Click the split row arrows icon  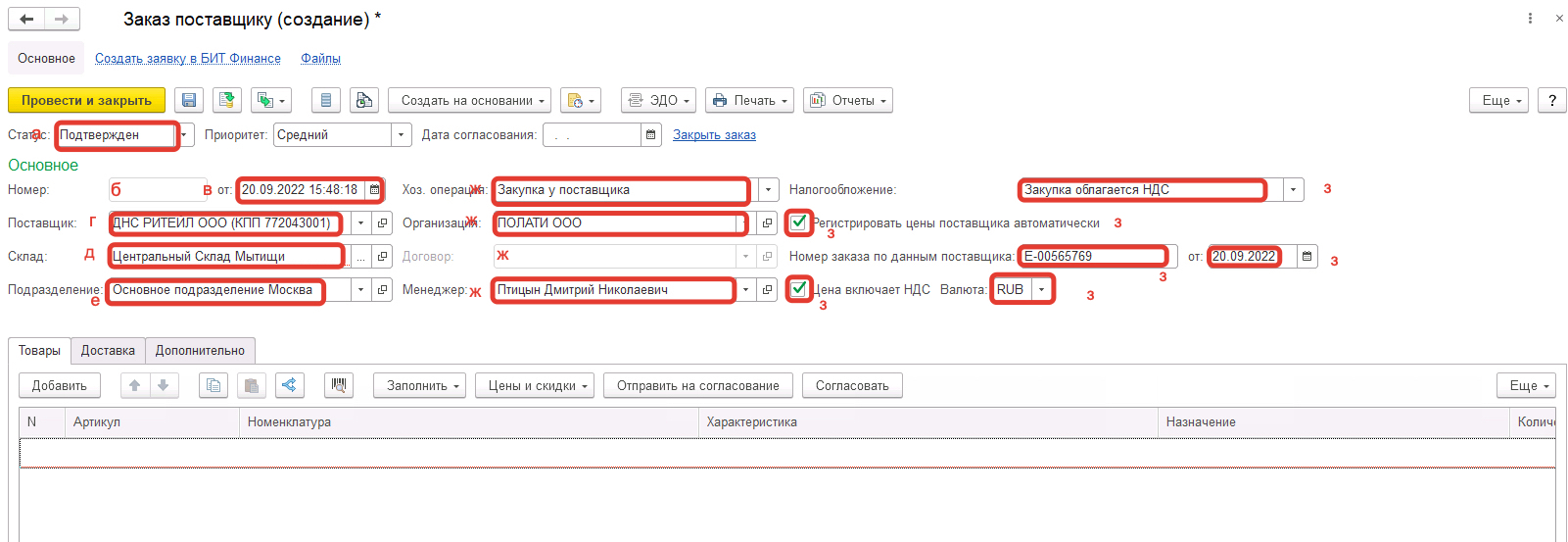[x=290, y=385]
